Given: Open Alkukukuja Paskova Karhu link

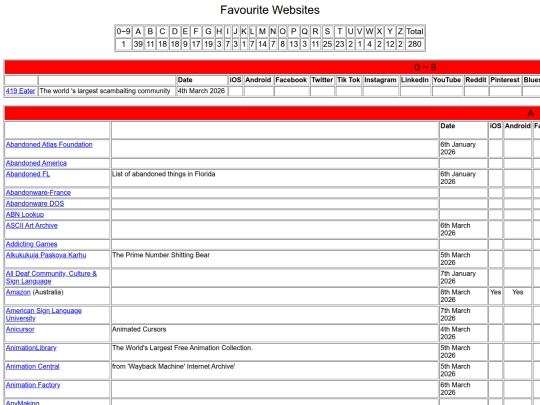Looking at the screenshot, I should (46, 256).
